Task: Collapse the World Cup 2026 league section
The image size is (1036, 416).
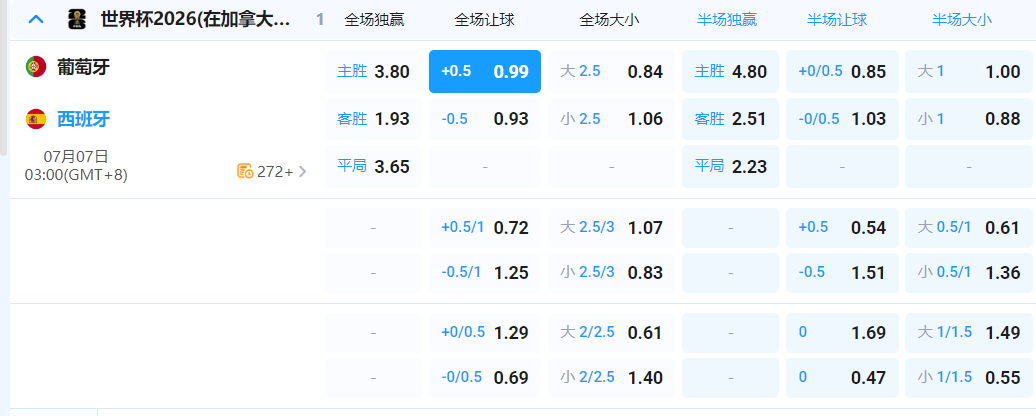Action: 36,20
